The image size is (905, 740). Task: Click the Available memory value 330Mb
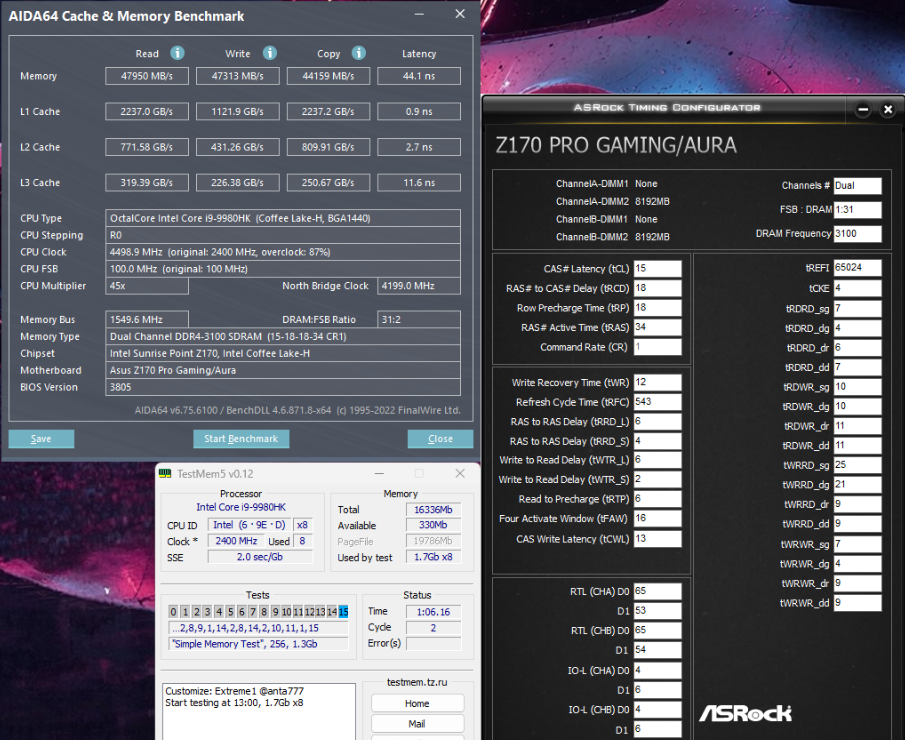click(433, 525)
